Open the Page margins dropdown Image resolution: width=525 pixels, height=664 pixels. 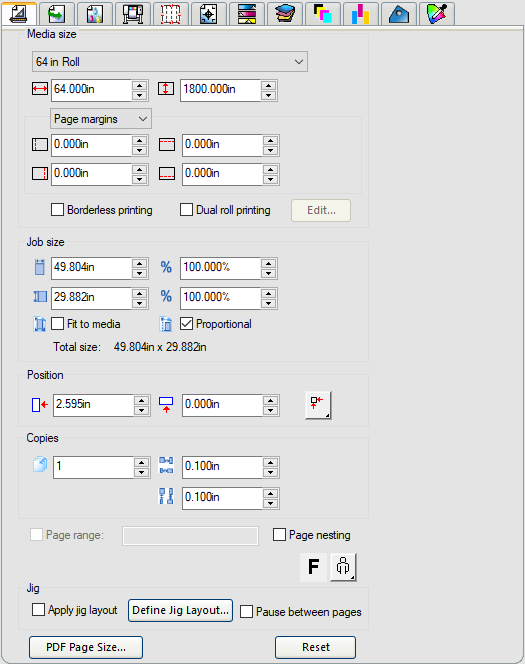101,119
